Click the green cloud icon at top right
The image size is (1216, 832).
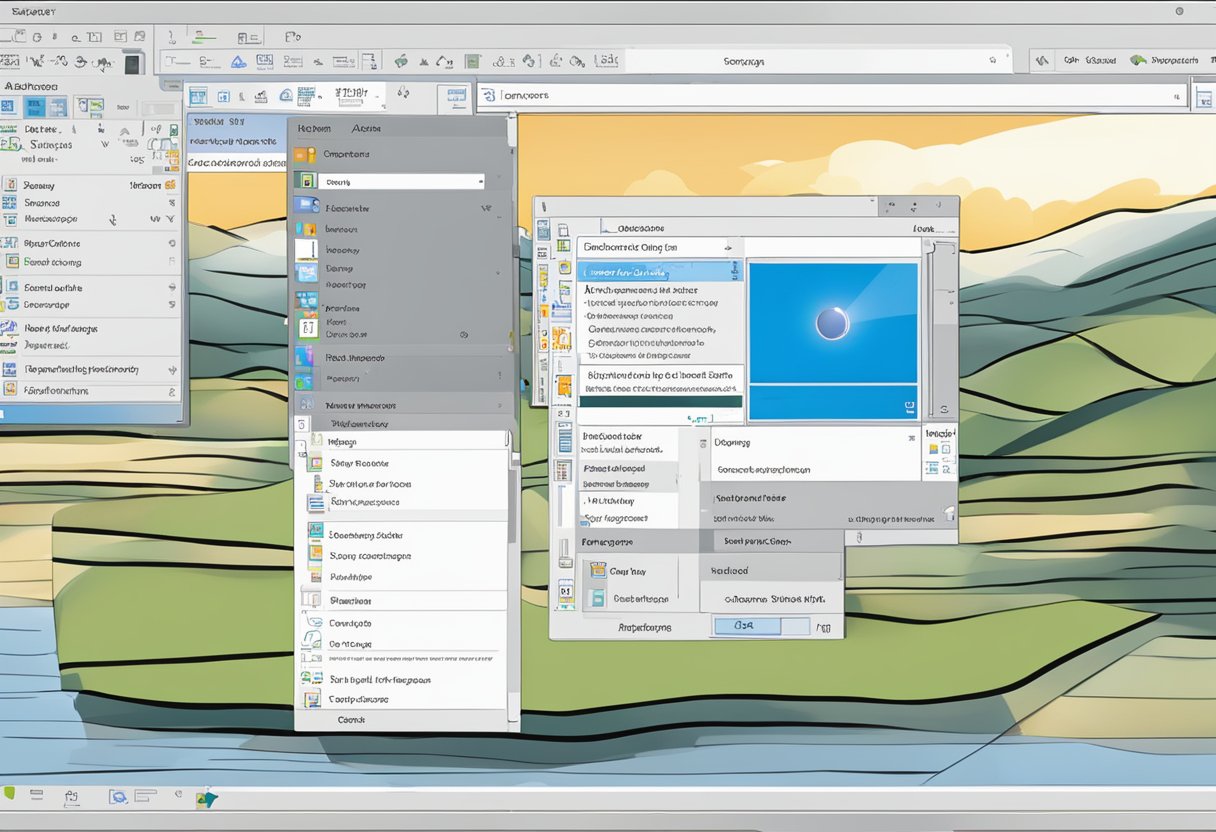click(1137, 60)
